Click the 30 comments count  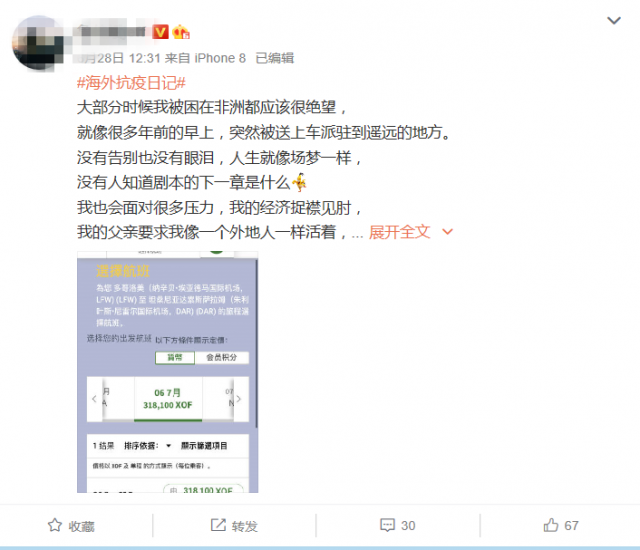408,526
